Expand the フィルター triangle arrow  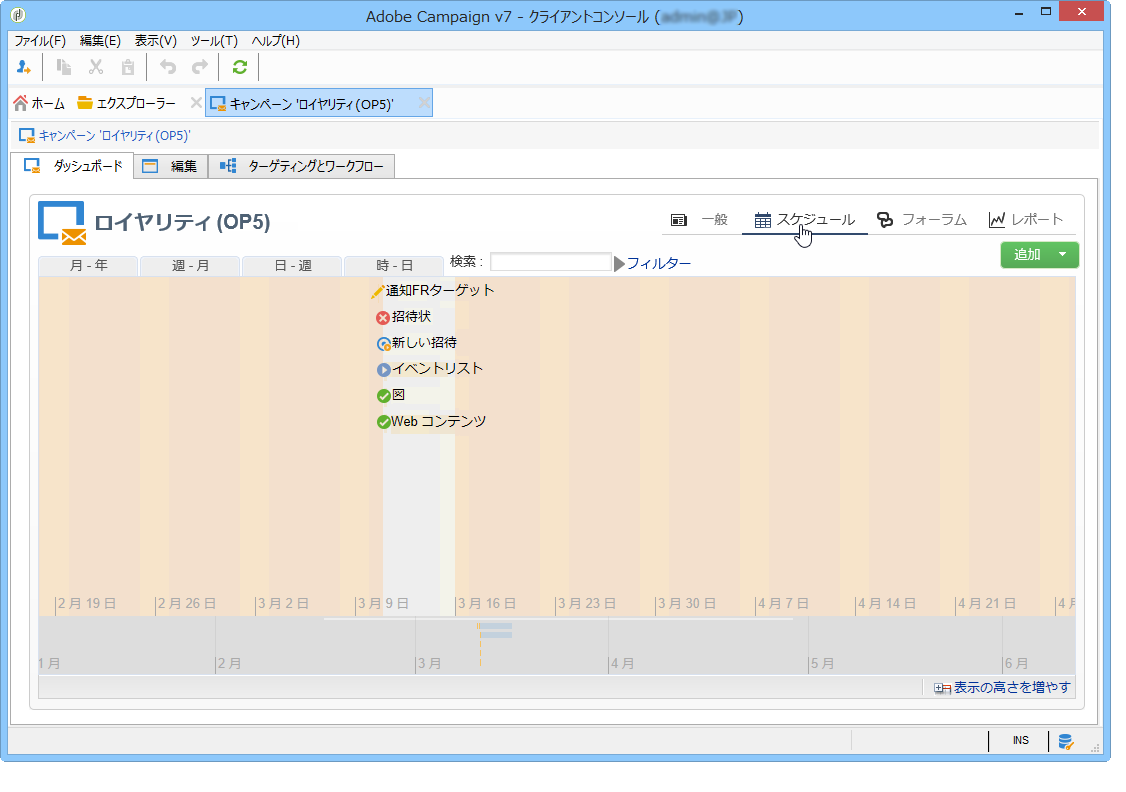619,264
